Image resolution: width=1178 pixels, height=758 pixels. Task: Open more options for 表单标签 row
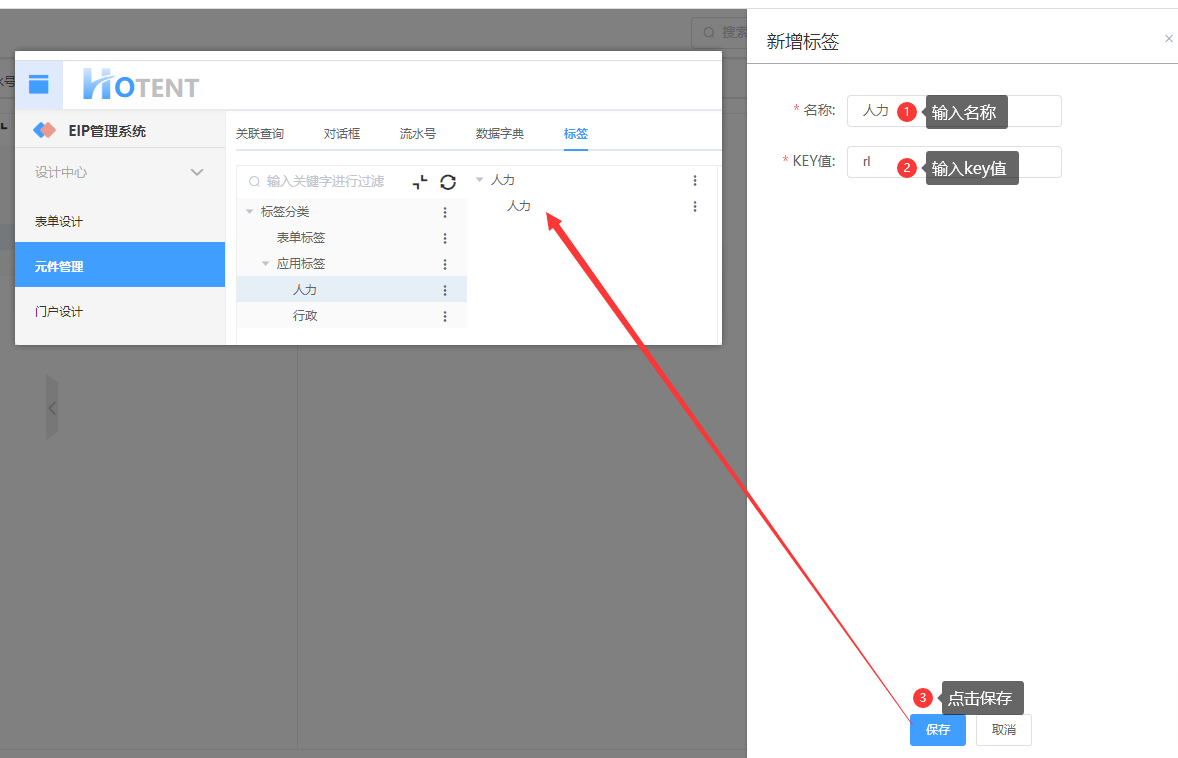click(x=445, y=238)
